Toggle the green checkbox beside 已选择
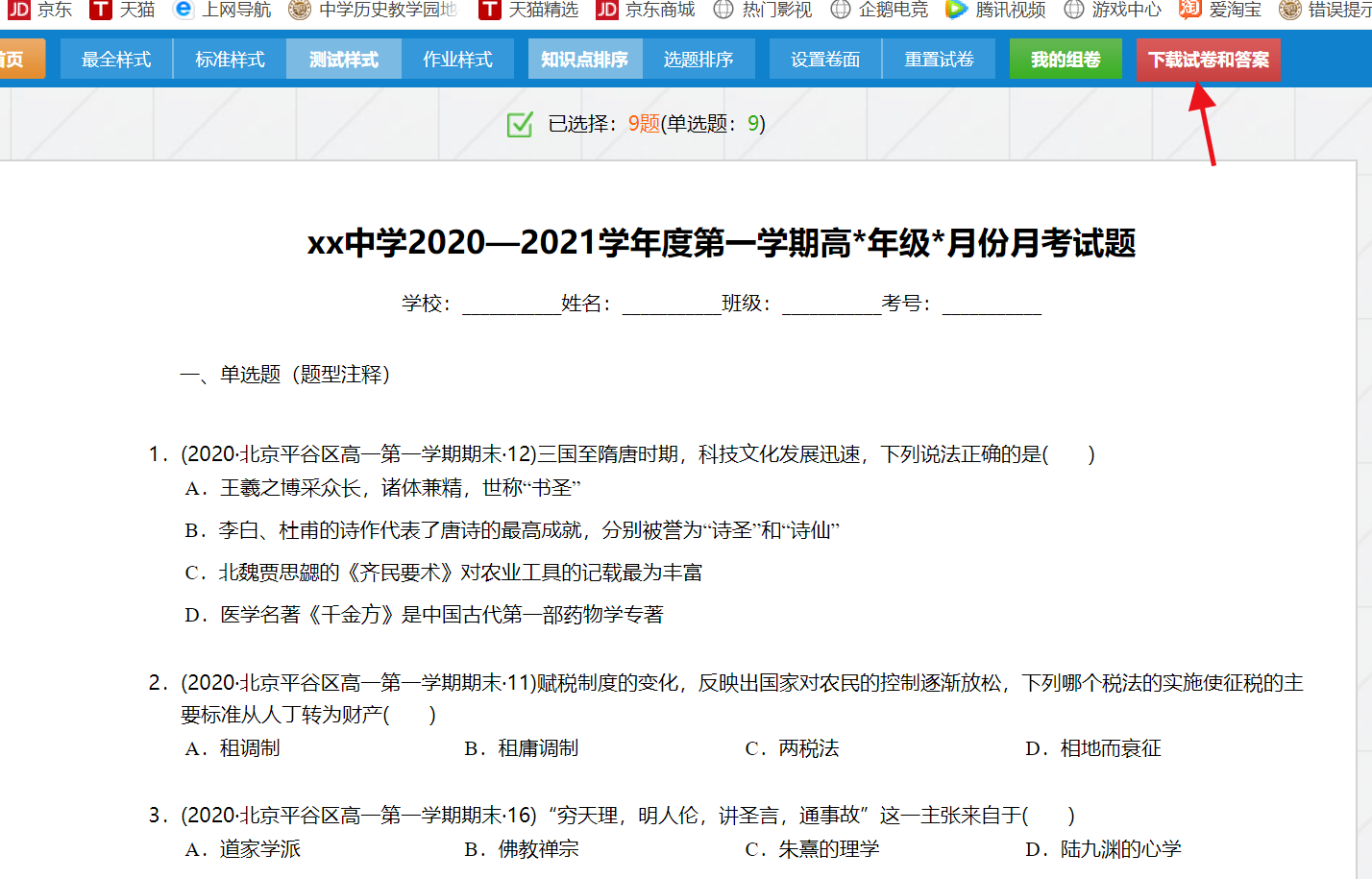The height and width of the screenshot is (879, 1372). pyautogui.click(x=520, y=124)
